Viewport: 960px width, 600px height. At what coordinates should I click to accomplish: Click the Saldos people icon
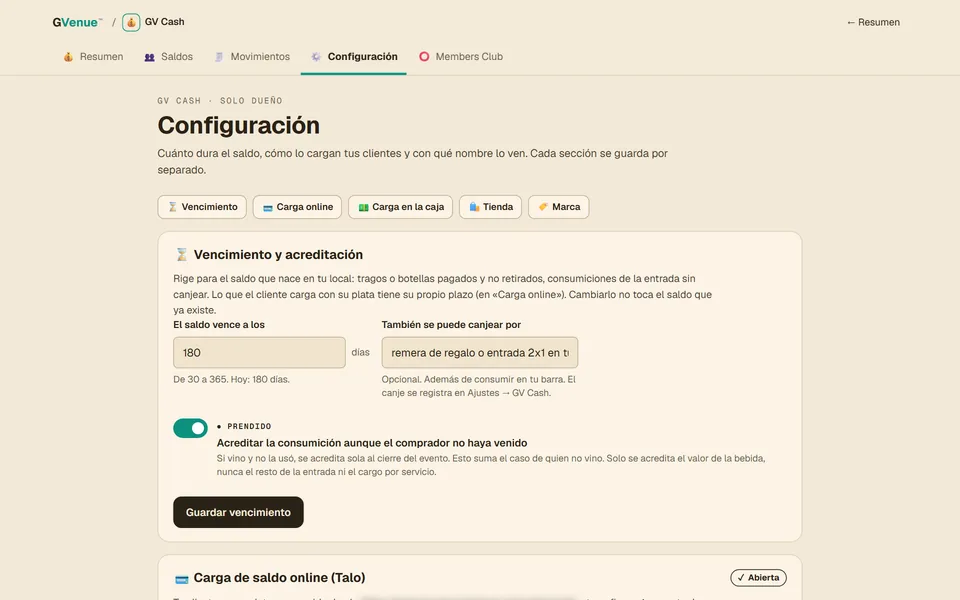(x=149, y=57)
